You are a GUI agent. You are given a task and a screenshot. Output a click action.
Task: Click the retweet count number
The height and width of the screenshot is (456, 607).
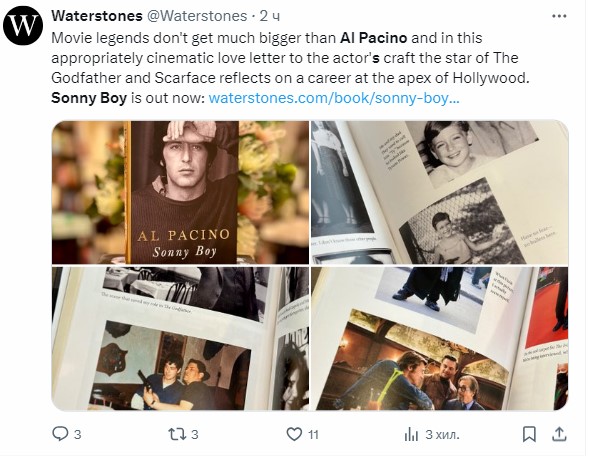[x=195, y=435]
